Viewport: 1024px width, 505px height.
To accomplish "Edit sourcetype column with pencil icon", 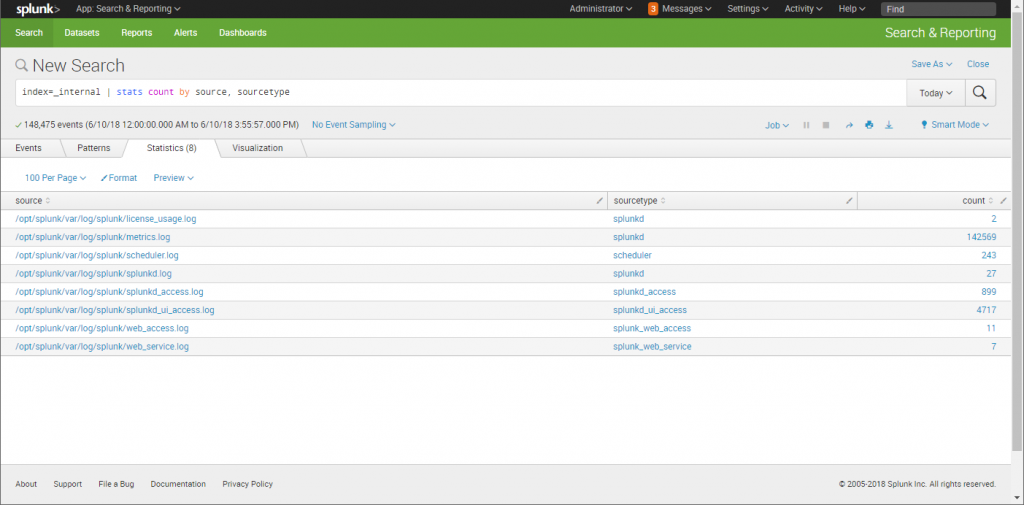I will pyautogui.click(x=849, y=201).
